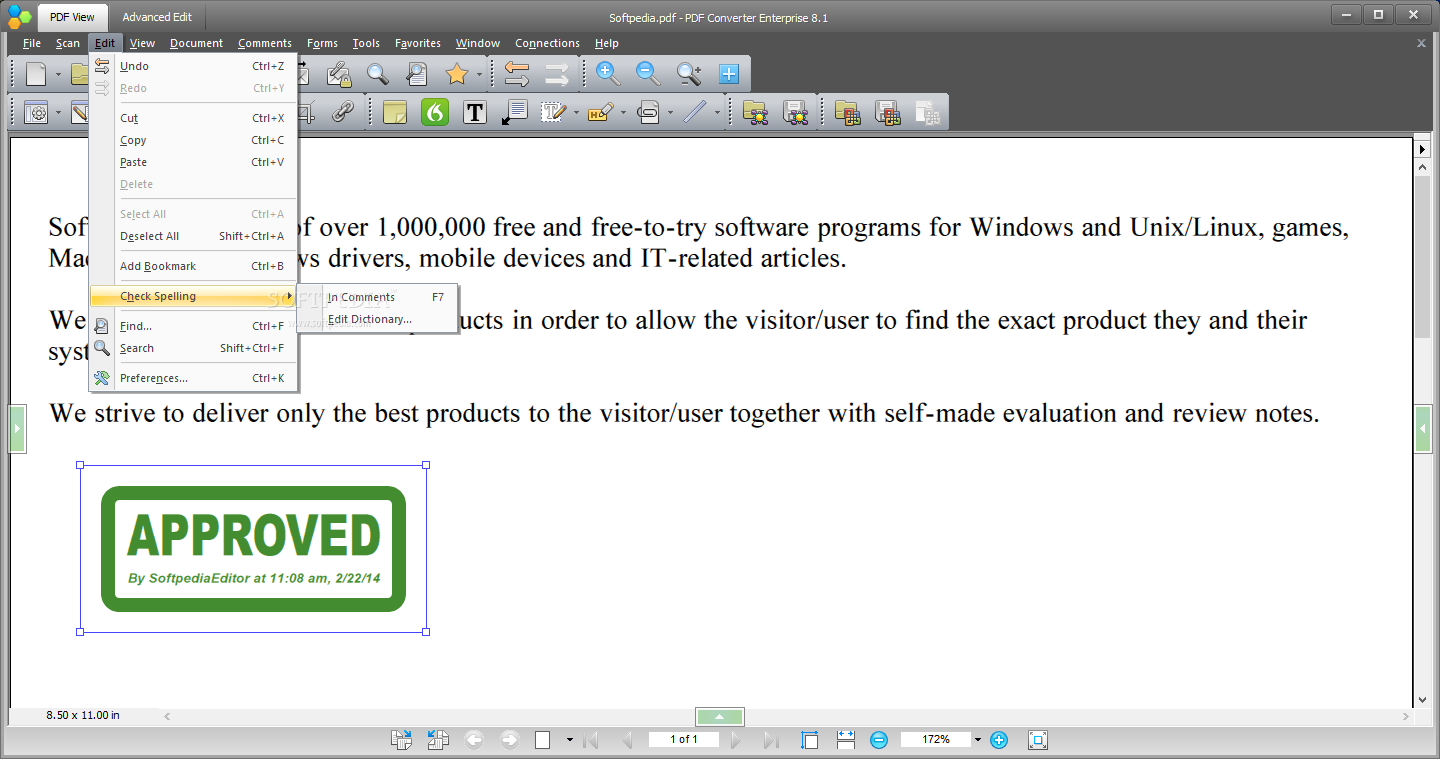The height and width of the screenshot is (759, 1440).
Task: Click the save disk with gears icon
Action: coord(795,112)
